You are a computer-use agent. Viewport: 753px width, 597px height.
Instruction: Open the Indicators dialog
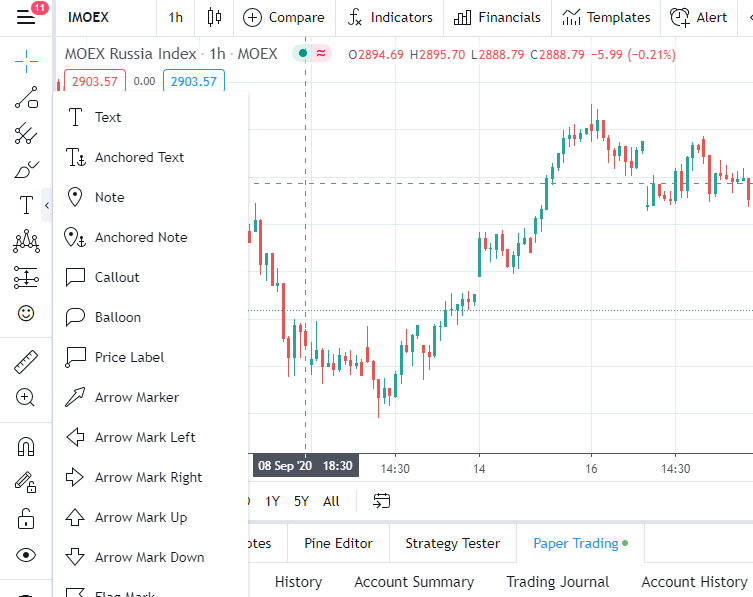[x=389, y=17]
